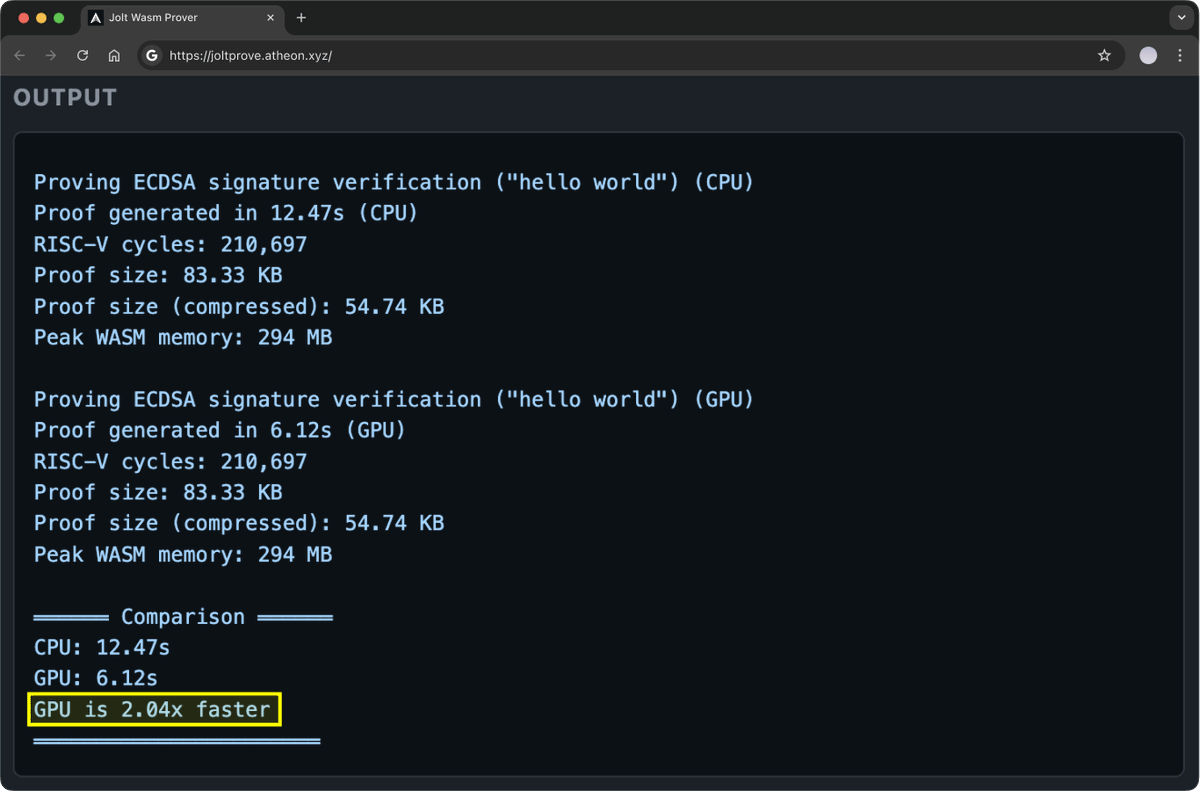Click 'GPU is 2.04x faster' text
Viewport: 1200px width, 791px height.
152,710
